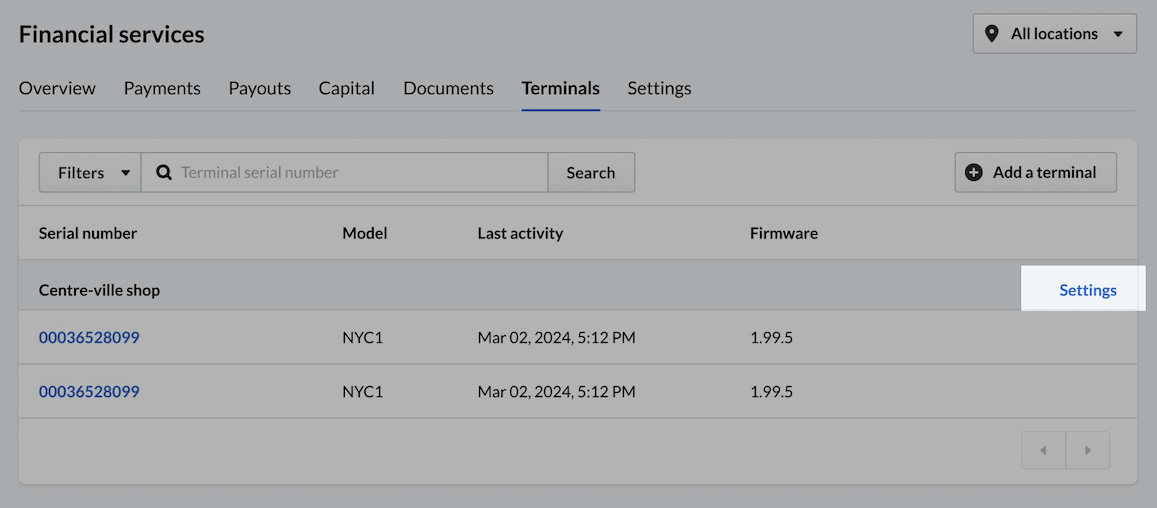
Task: Select the Capital tab
Action: 346,88
